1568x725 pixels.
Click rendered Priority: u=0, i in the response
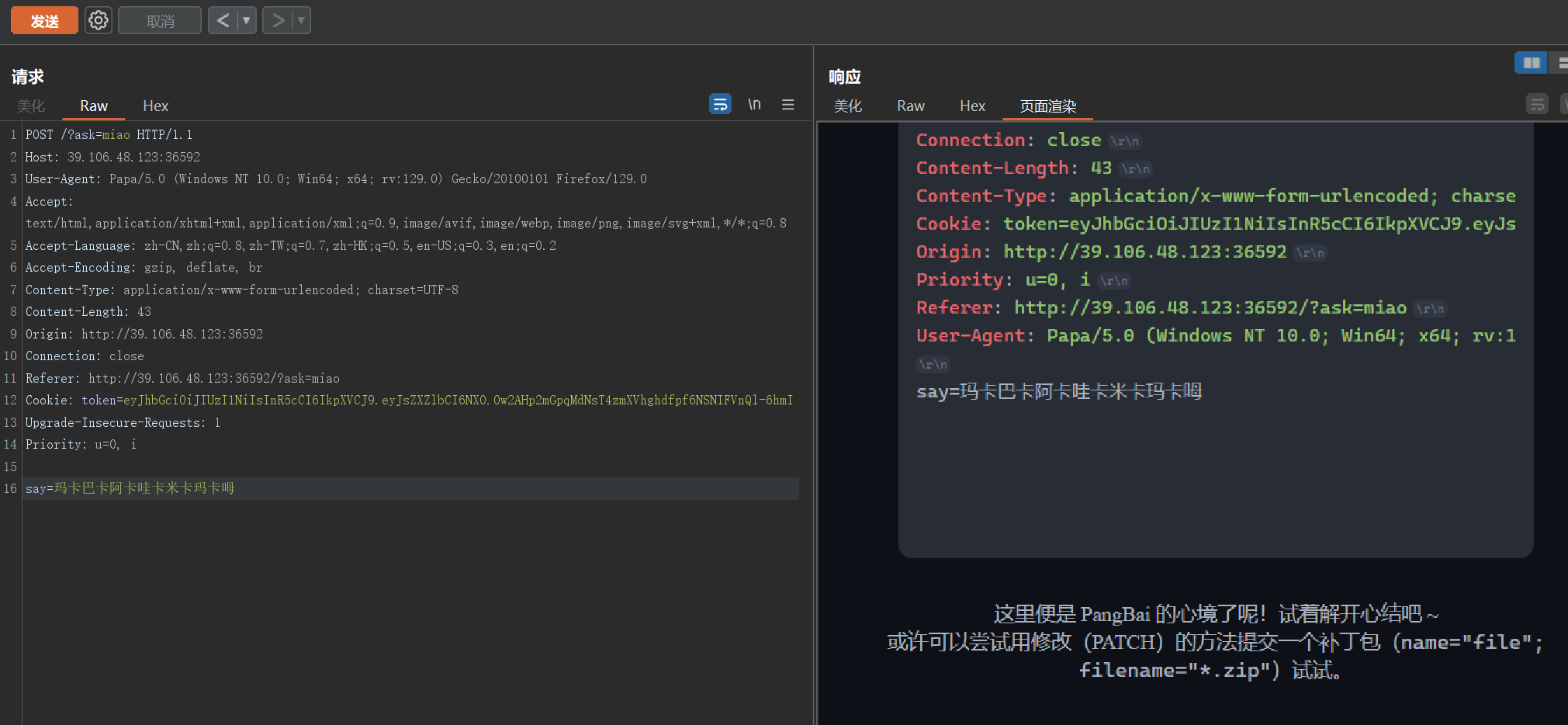tap(1002, 279)
